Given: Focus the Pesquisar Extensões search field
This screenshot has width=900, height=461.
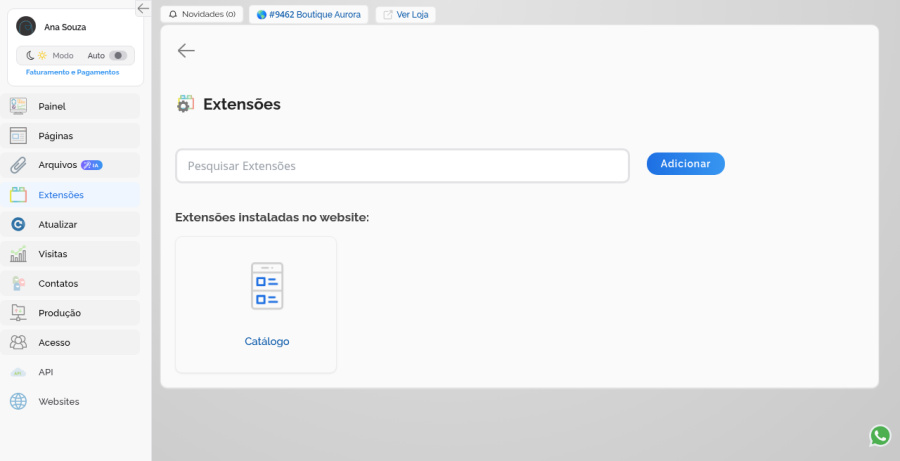Looking at the screenshot, I should pyautogui.click(x=402, y=166).
